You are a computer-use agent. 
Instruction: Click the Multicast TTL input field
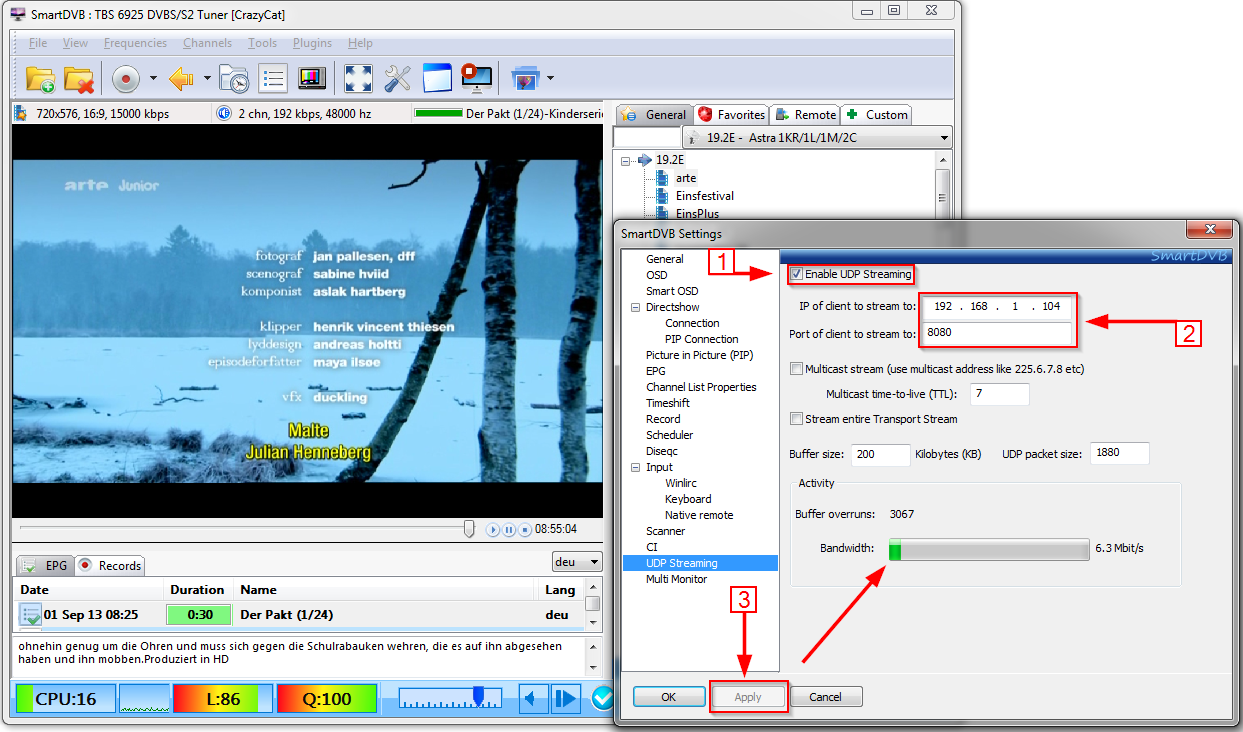click(x=999, y=394)
